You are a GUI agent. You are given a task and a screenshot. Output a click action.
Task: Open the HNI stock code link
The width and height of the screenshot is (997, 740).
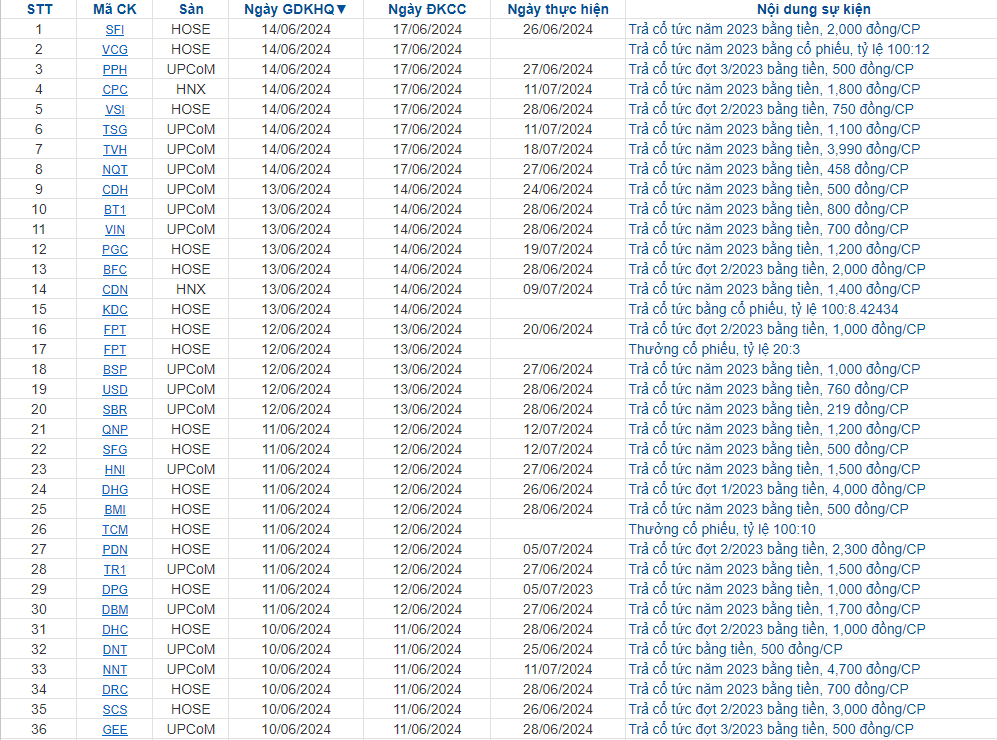(x=114, y=470)
